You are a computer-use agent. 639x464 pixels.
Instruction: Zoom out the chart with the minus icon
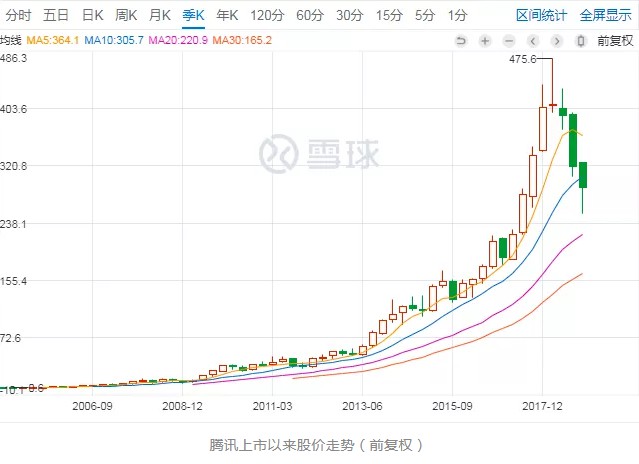point(509,41)
